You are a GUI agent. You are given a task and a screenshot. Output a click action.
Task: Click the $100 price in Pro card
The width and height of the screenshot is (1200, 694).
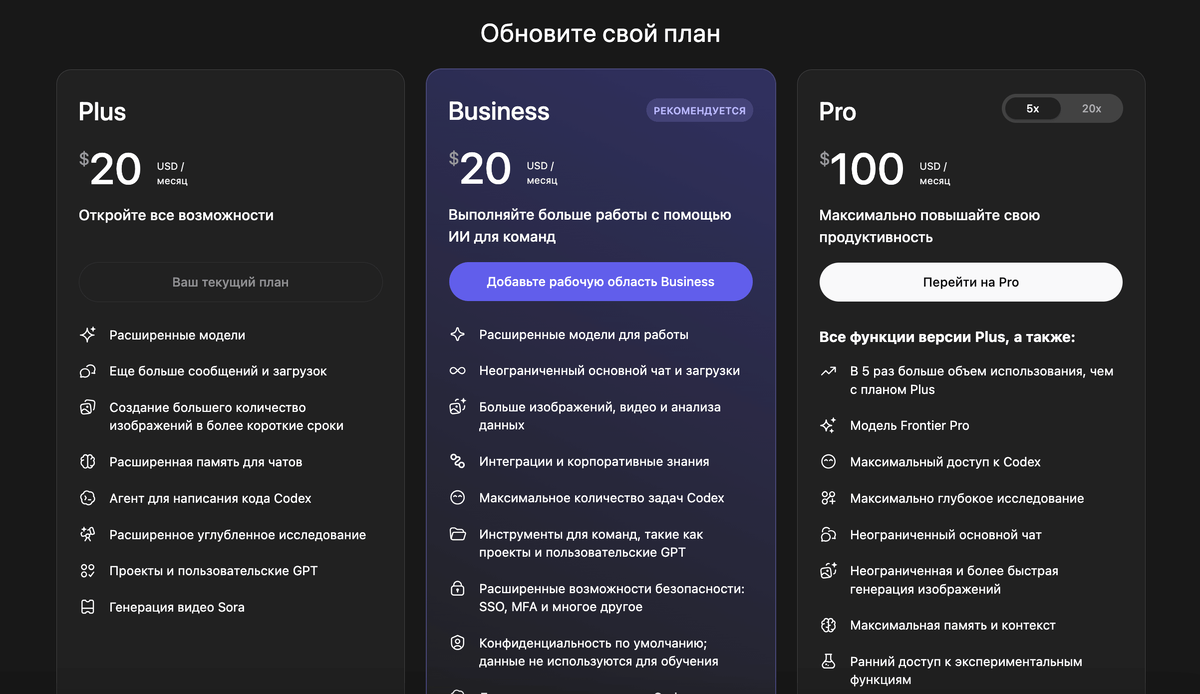click(x=862, y=169)
